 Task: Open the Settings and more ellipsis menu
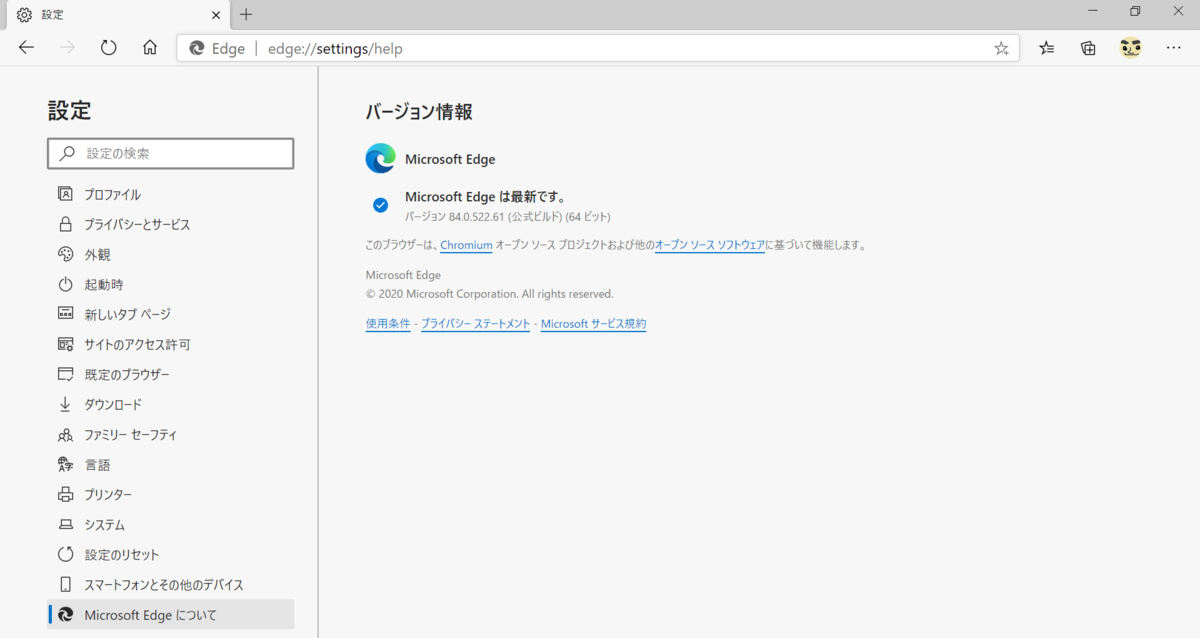coord(1173,48)
